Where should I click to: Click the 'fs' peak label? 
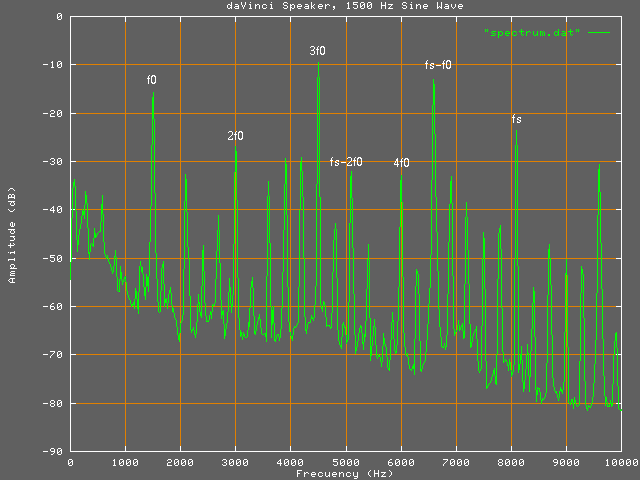516,119
